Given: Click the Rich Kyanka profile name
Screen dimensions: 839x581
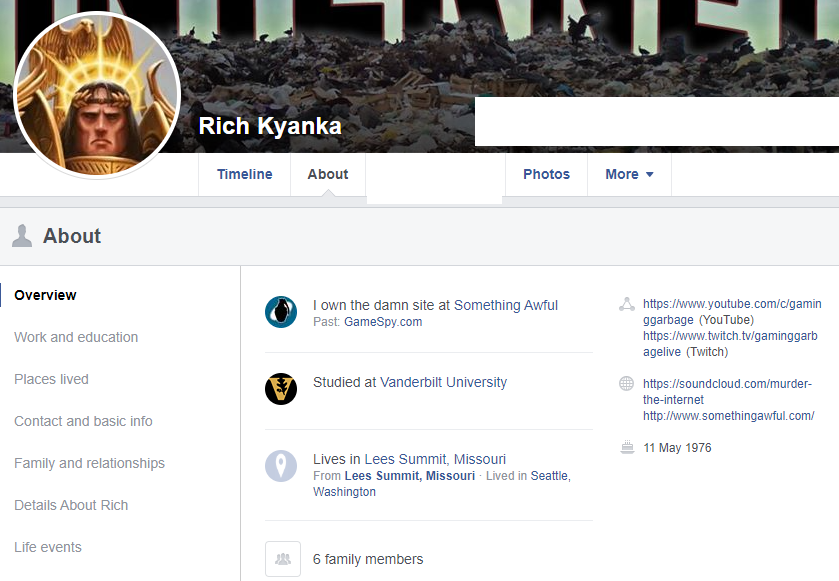Looking at the screenshot, I should pyautogui.click(x=270, y=126).
